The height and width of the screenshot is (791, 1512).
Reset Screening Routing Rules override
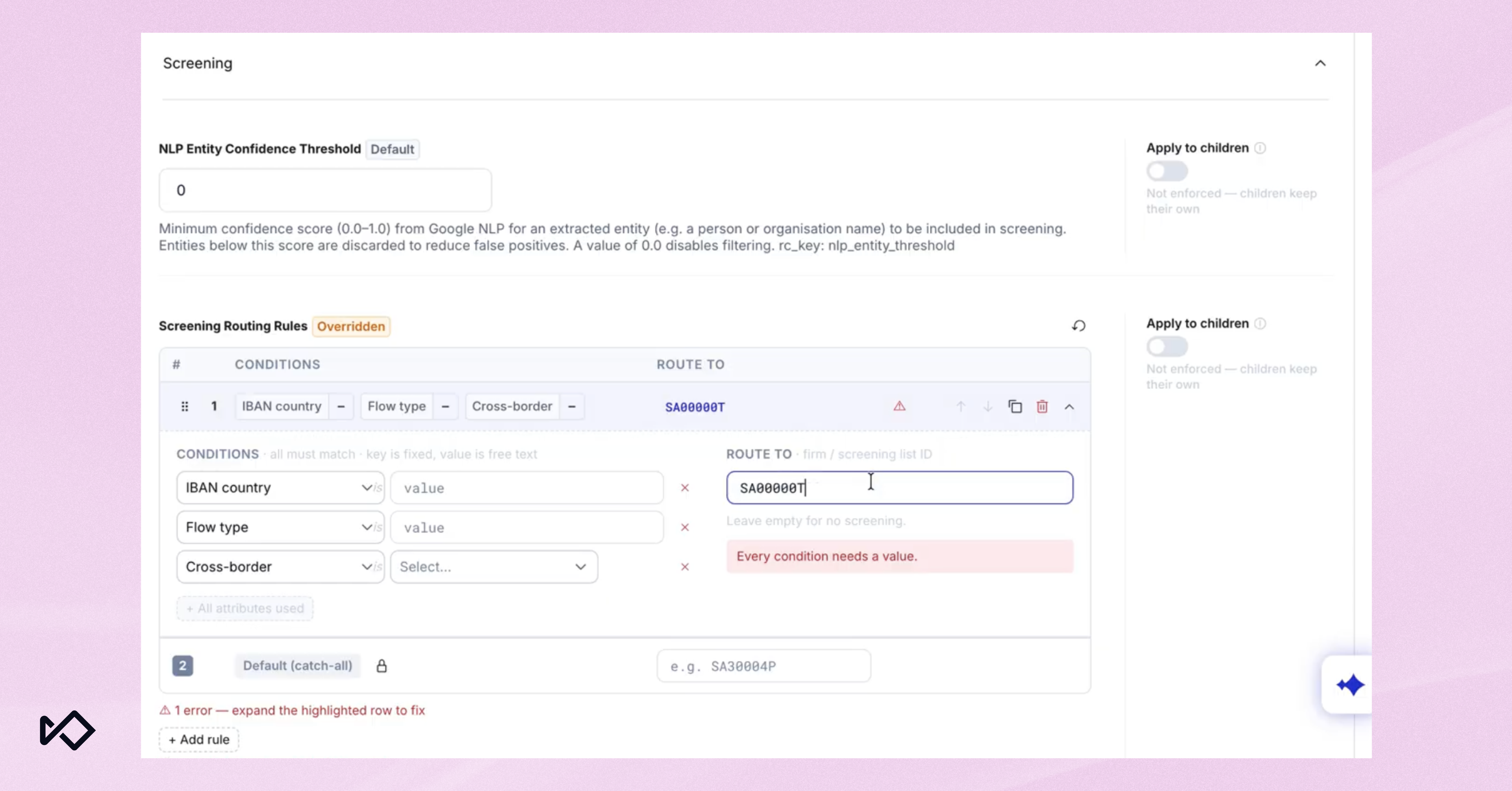(x=1079, y=326)
